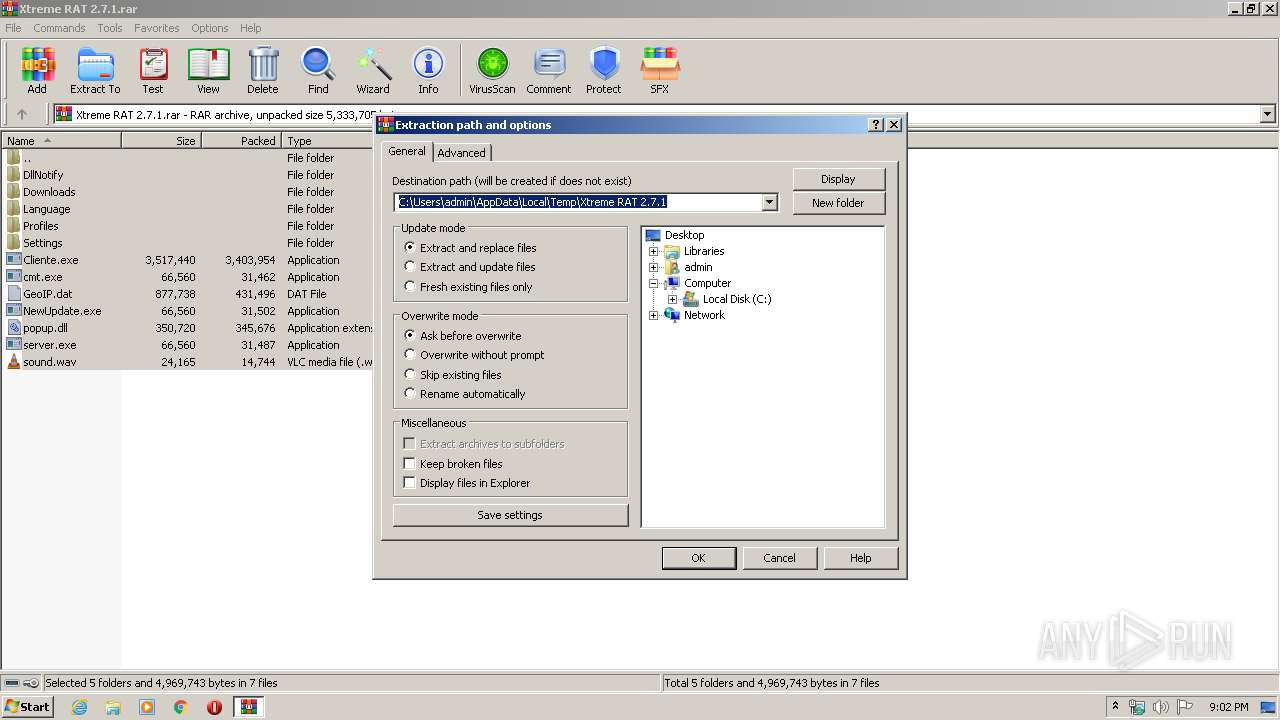Select the DllNotify folder
The height and width of the screenshot is (720, 1280).
click(x=188, y=175)
